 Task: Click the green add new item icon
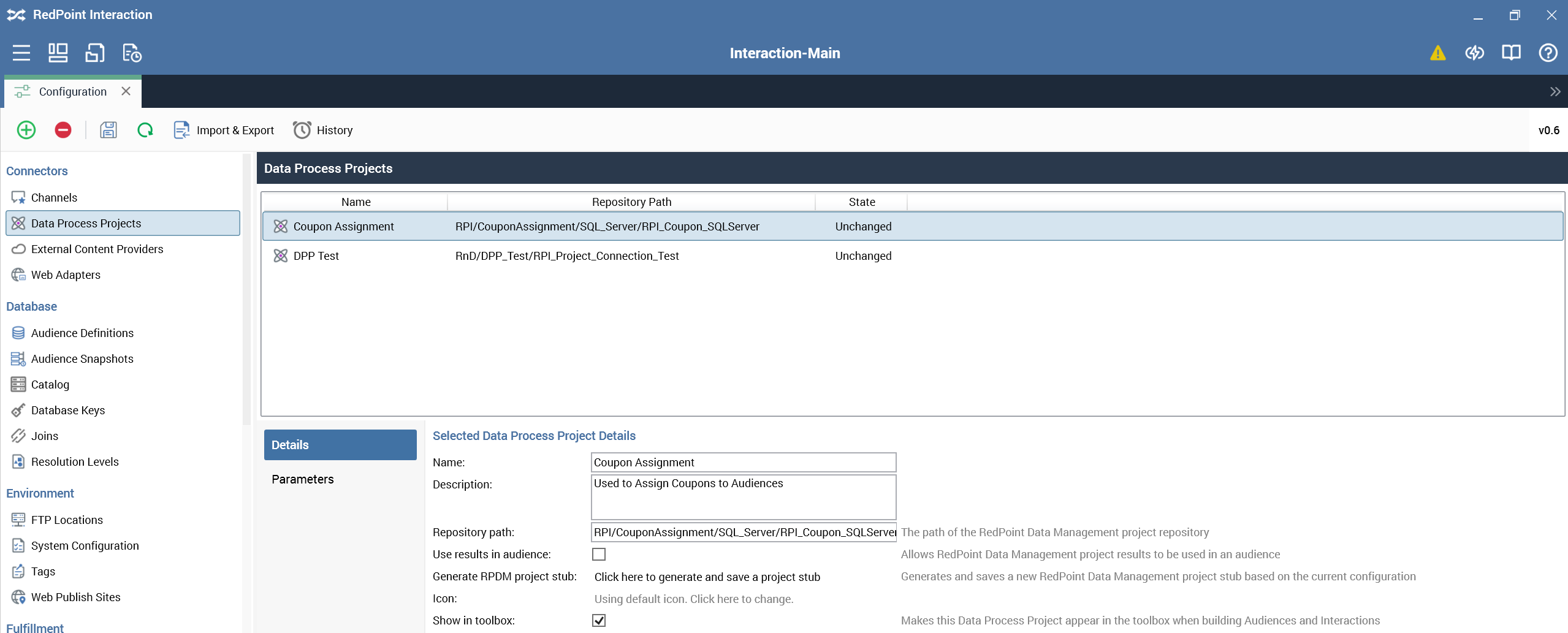pos(26,130)
